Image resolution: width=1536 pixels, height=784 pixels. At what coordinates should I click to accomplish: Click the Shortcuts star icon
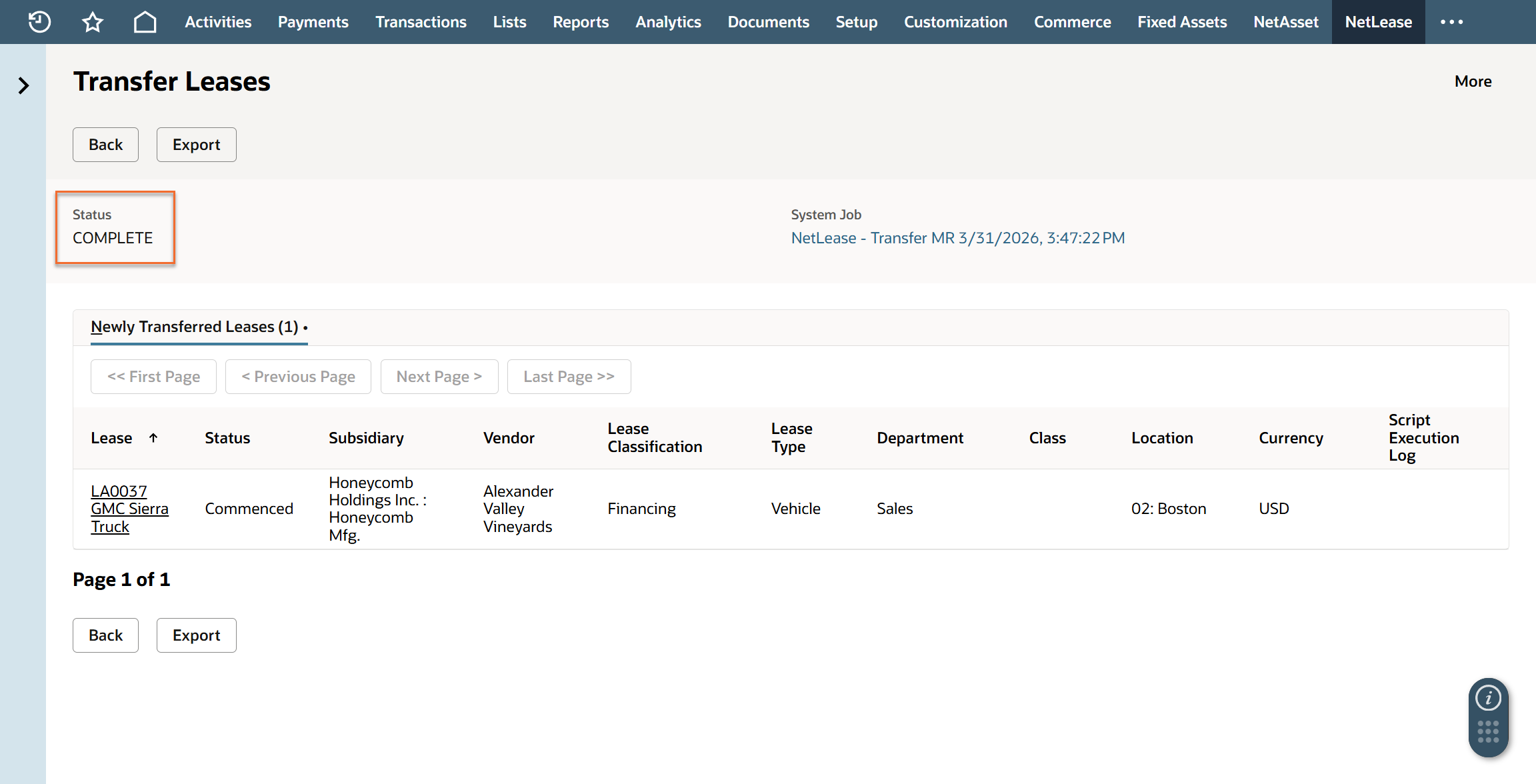(x=93, y=22)
